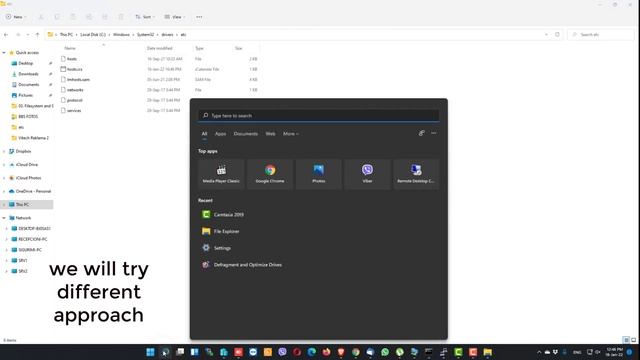Open Viber from the taskbar
This screenshot has width=640, height=360.
(282, 352)
